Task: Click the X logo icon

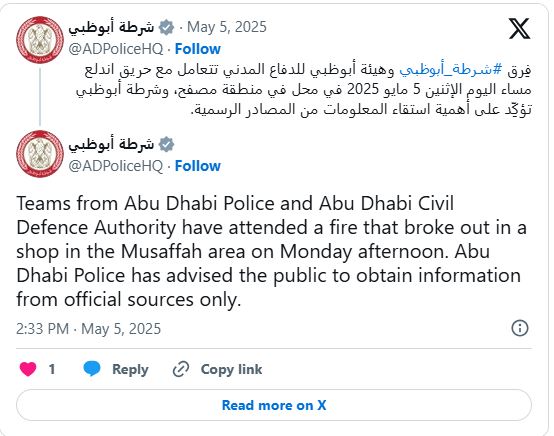Action: 519,28
